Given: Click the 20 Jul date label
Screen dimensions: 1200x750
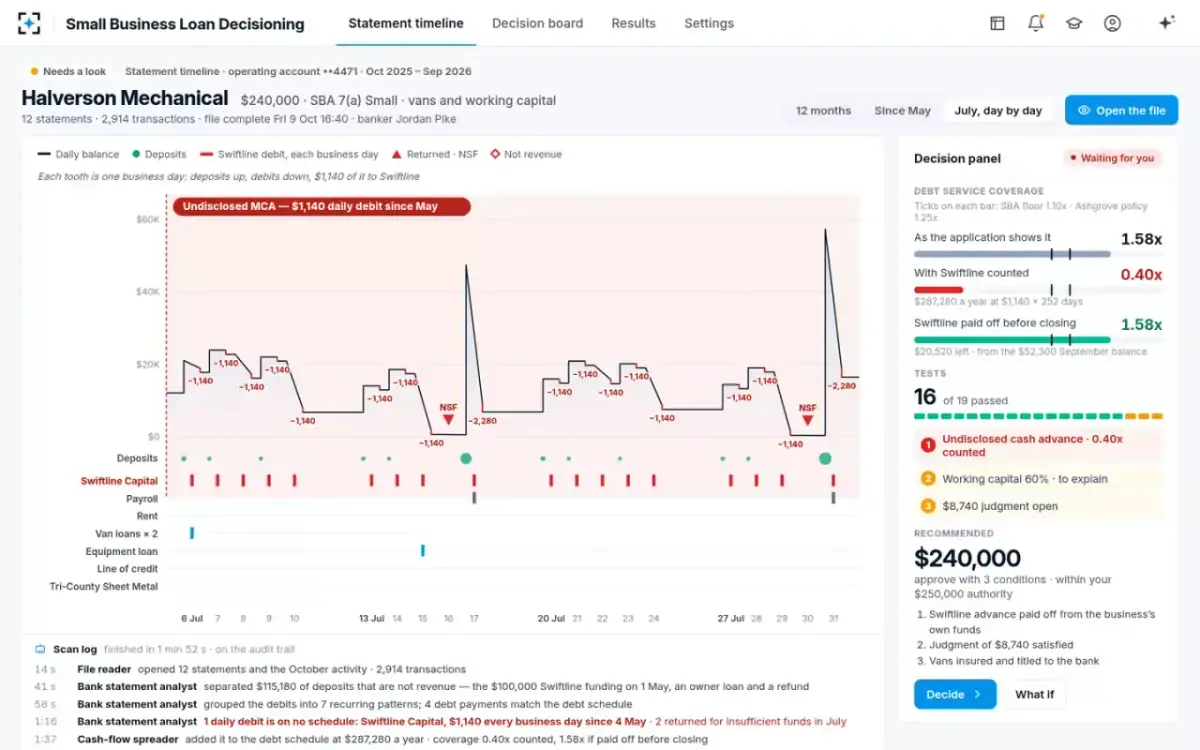Looking at the screenshot, I should (x=551, y=619).
